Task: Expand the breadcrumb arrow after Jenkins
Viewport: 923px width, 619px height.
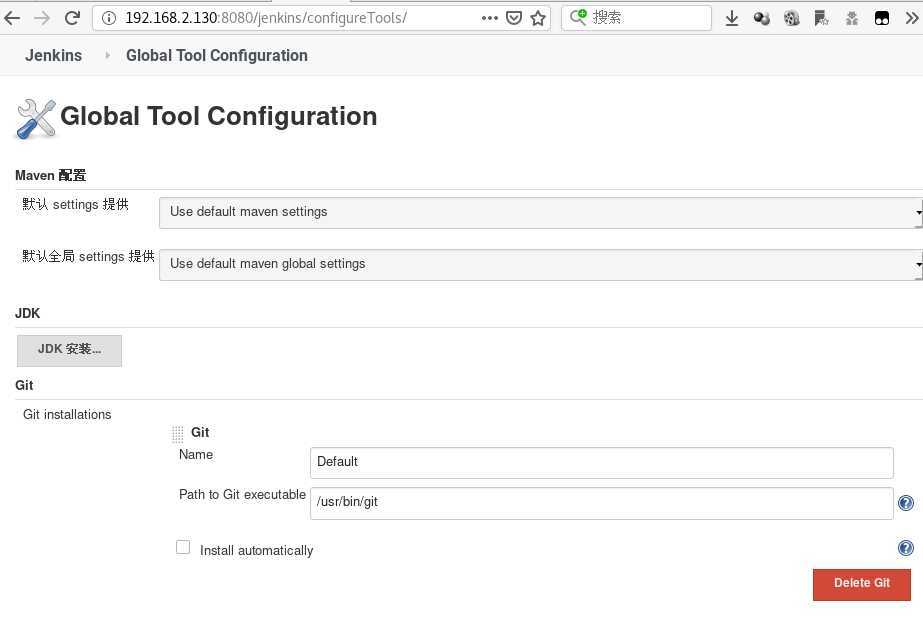Action: point(107,55)
